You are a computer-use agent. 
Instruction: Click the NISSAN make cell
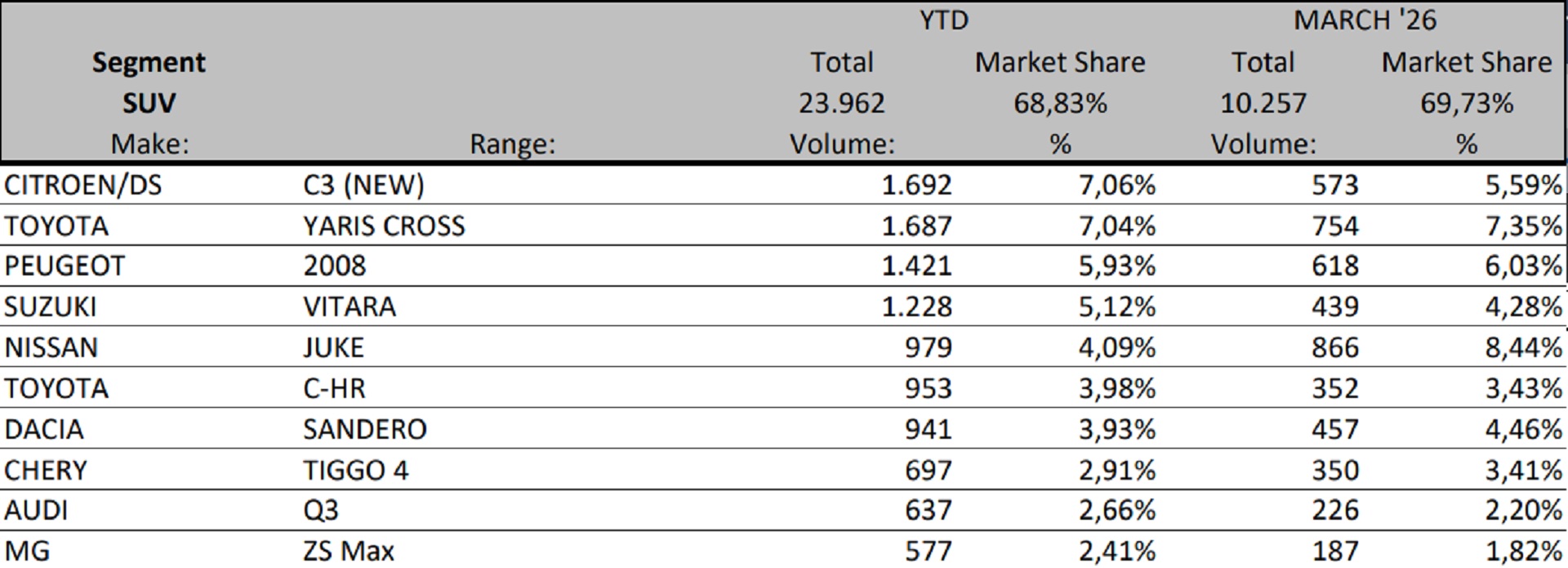pyautogui.click(x=51, y=347)
